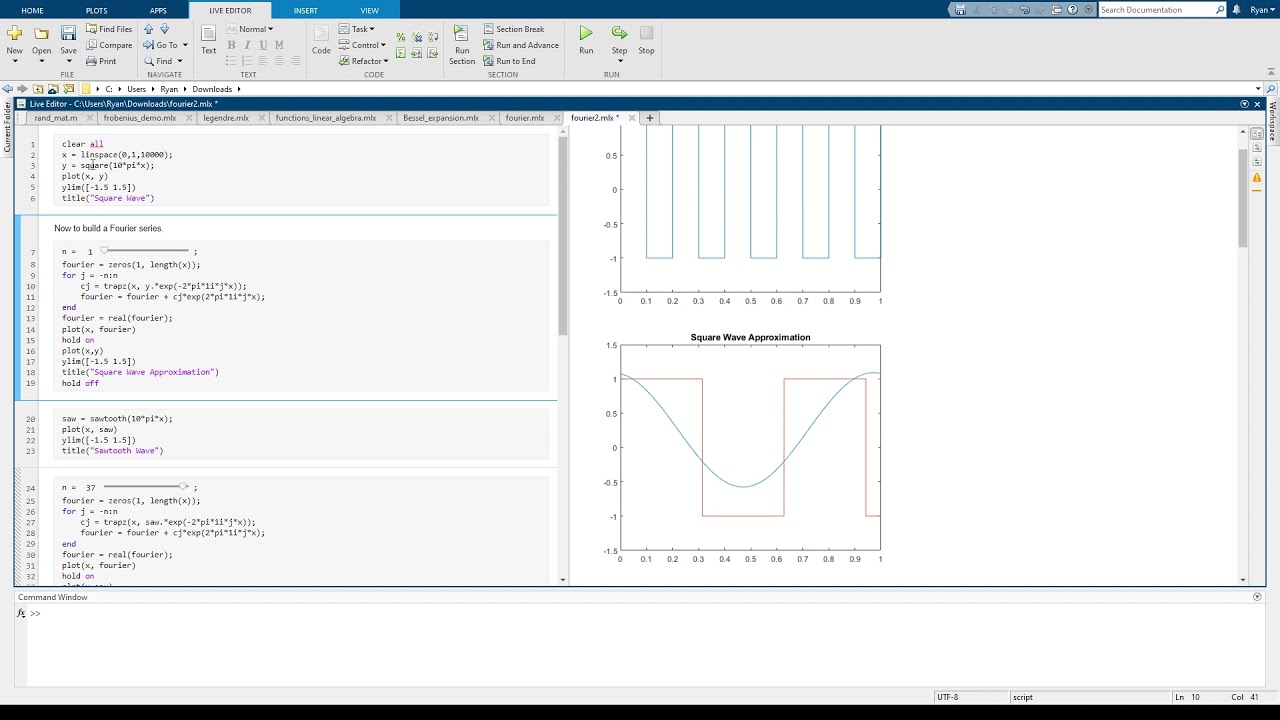Click Run to End
The width and height of the screenshot is (1280, 720).
pyautogui.click(x=509, y=61)
